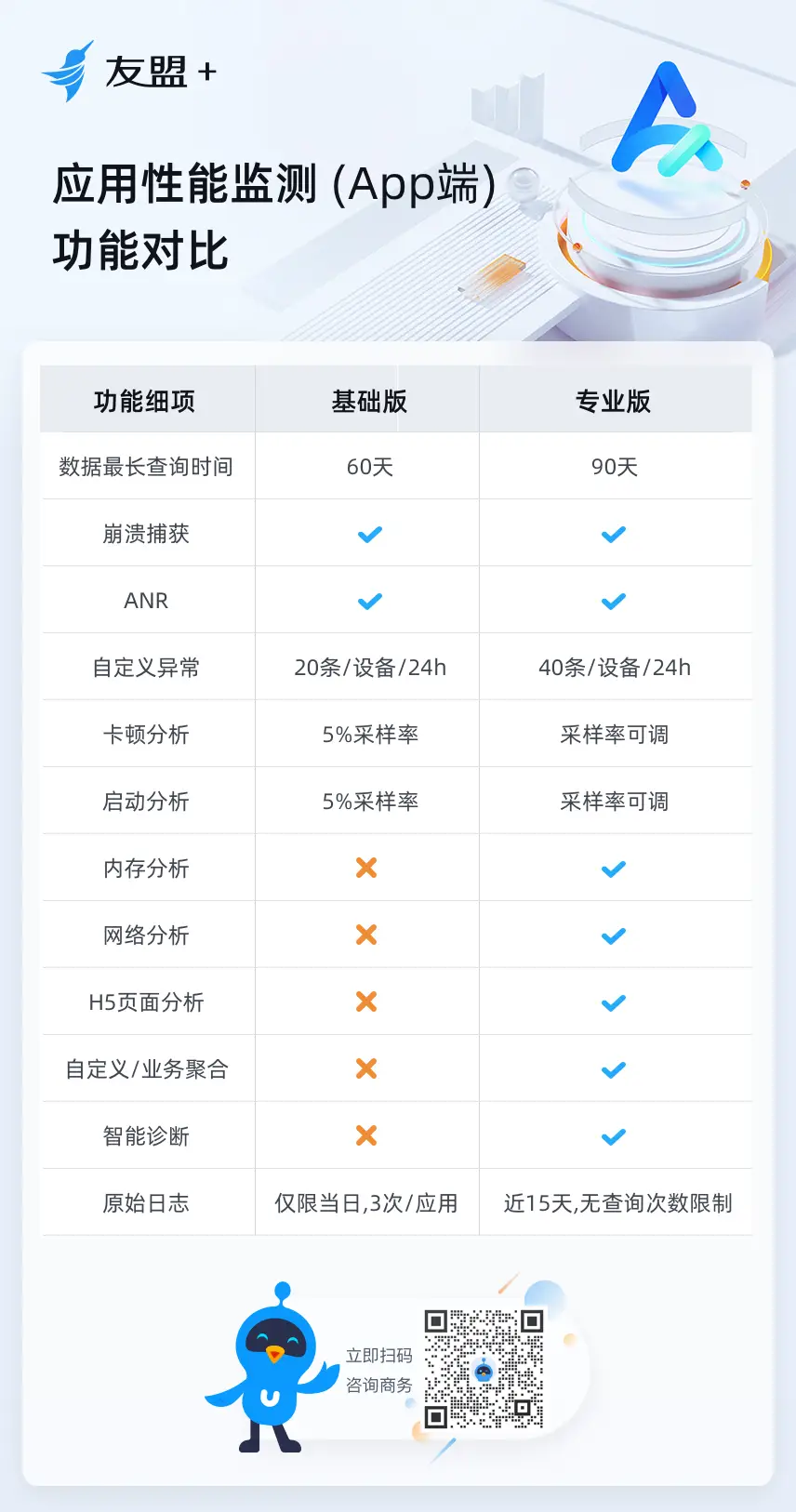Click the 采样率可调 cell for 卡顿分析
Screen dimensions: 796x1512
[x=615, y=735]
